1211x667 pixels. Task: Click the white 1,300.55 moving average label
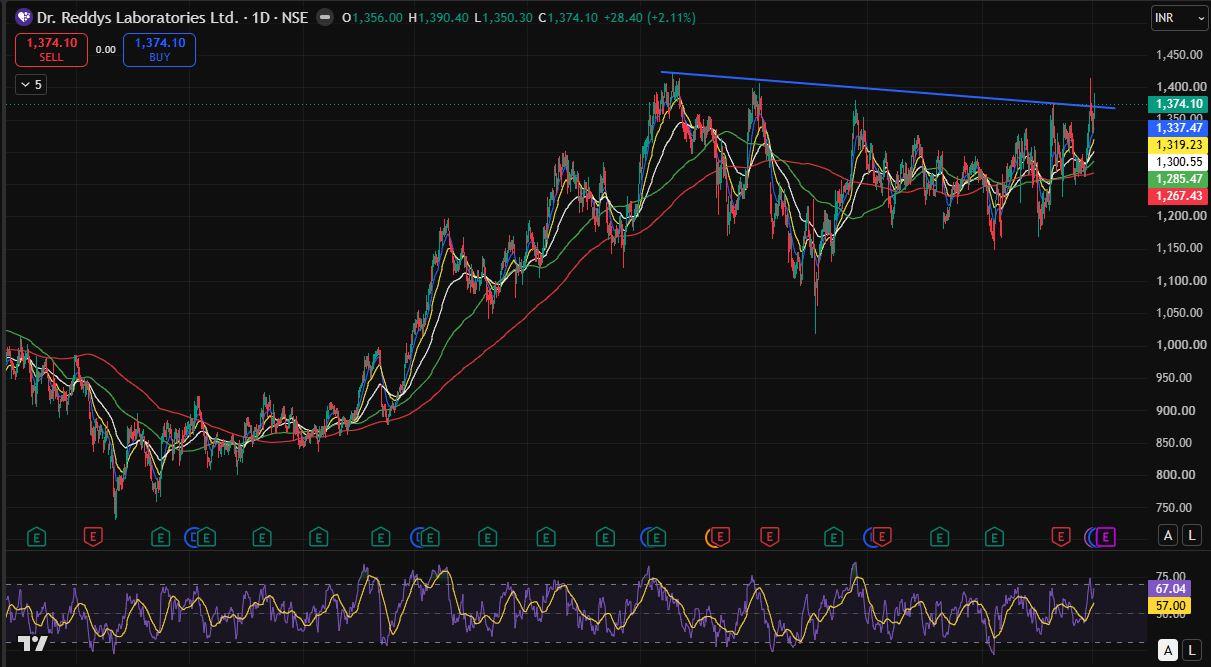1178,162
